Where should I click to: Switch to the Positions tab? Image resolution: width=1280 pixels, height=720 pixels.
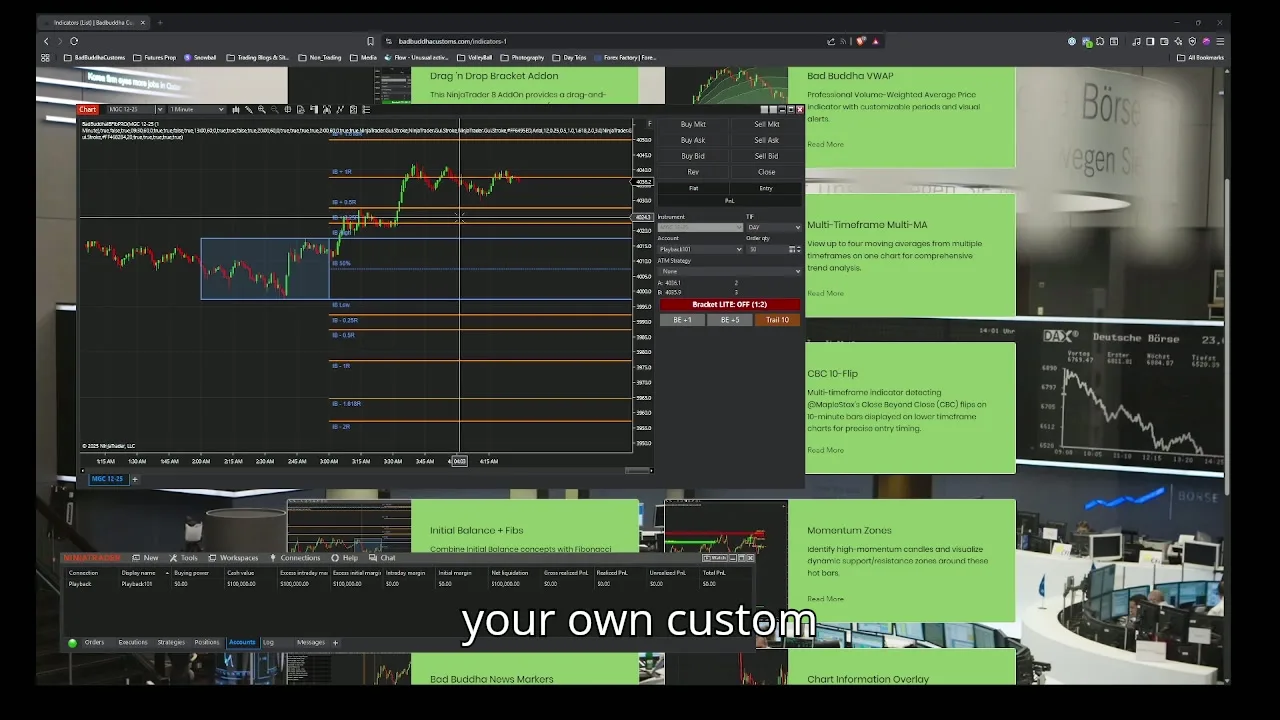coord(207,642)
